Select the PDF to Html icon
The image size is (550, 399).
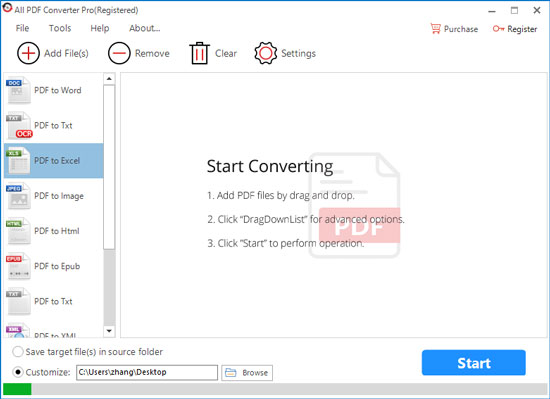19,231
